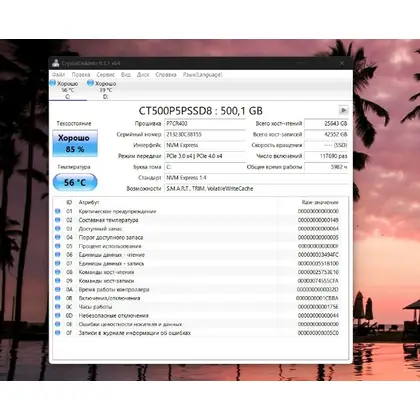Click the Буква тома field showing C:
This screenshot has height=420, width=420.
point(205,167)
